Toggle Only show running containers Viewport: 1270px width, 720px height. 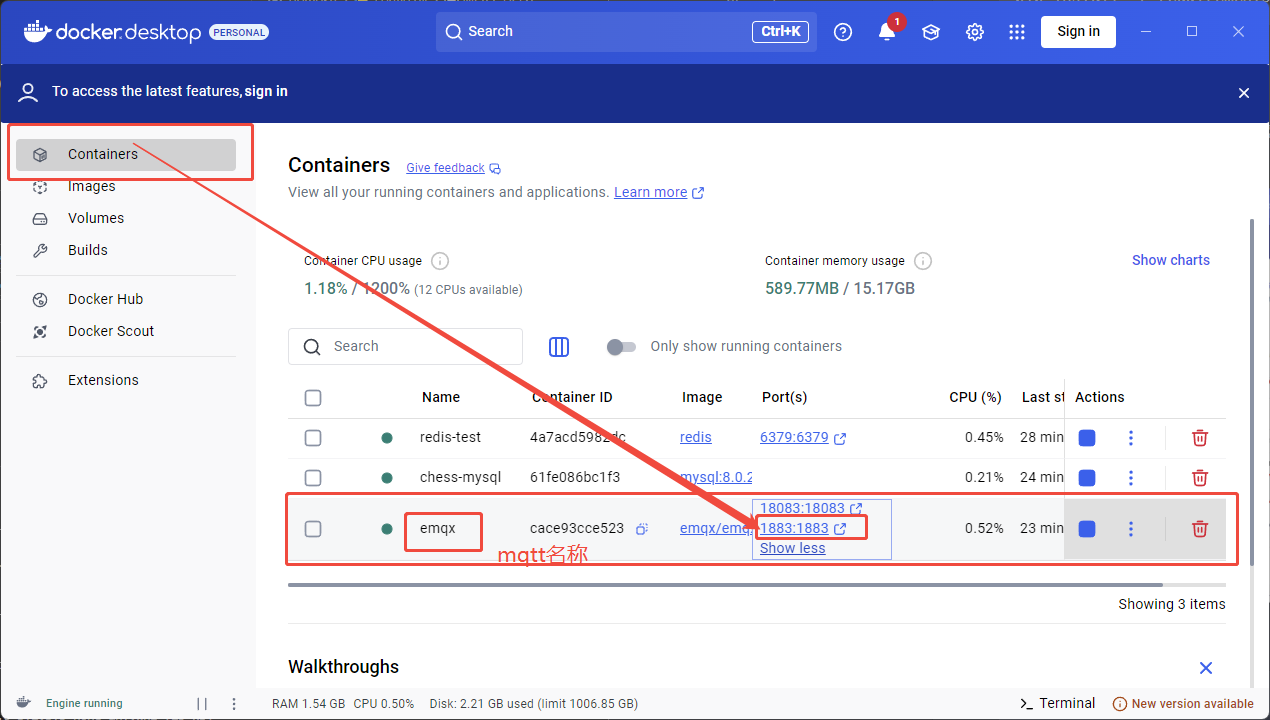pos(621,347)
